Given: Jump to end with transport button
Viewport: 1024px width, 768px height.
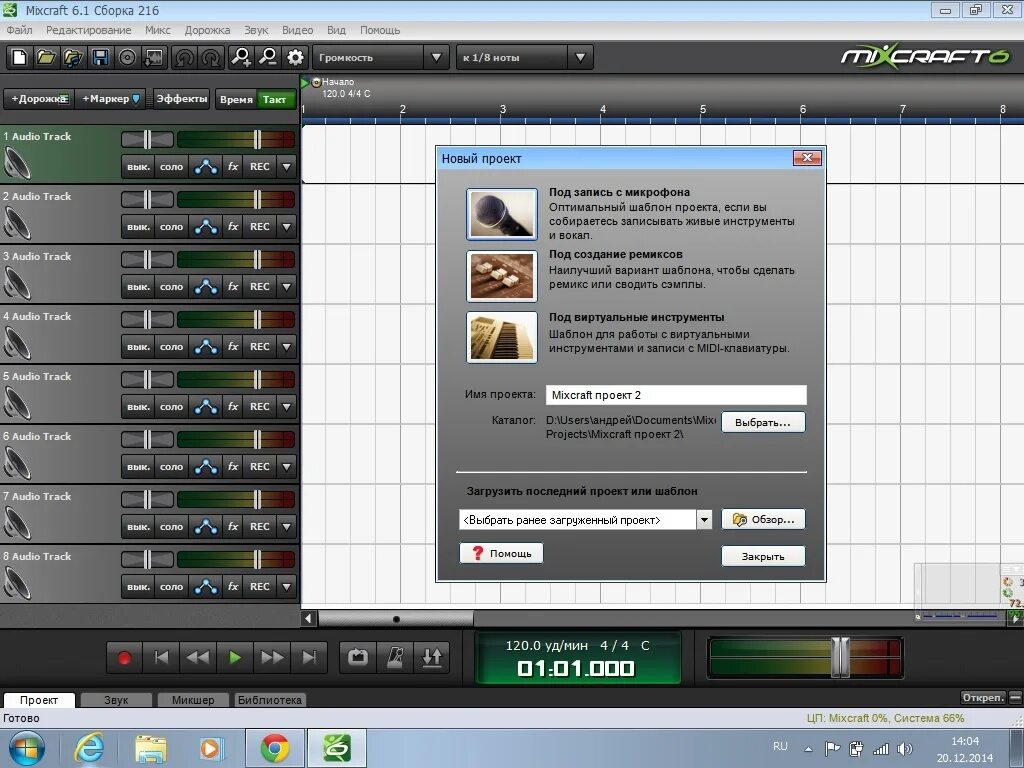Looking at the screenshot, I should pos(310,658).
